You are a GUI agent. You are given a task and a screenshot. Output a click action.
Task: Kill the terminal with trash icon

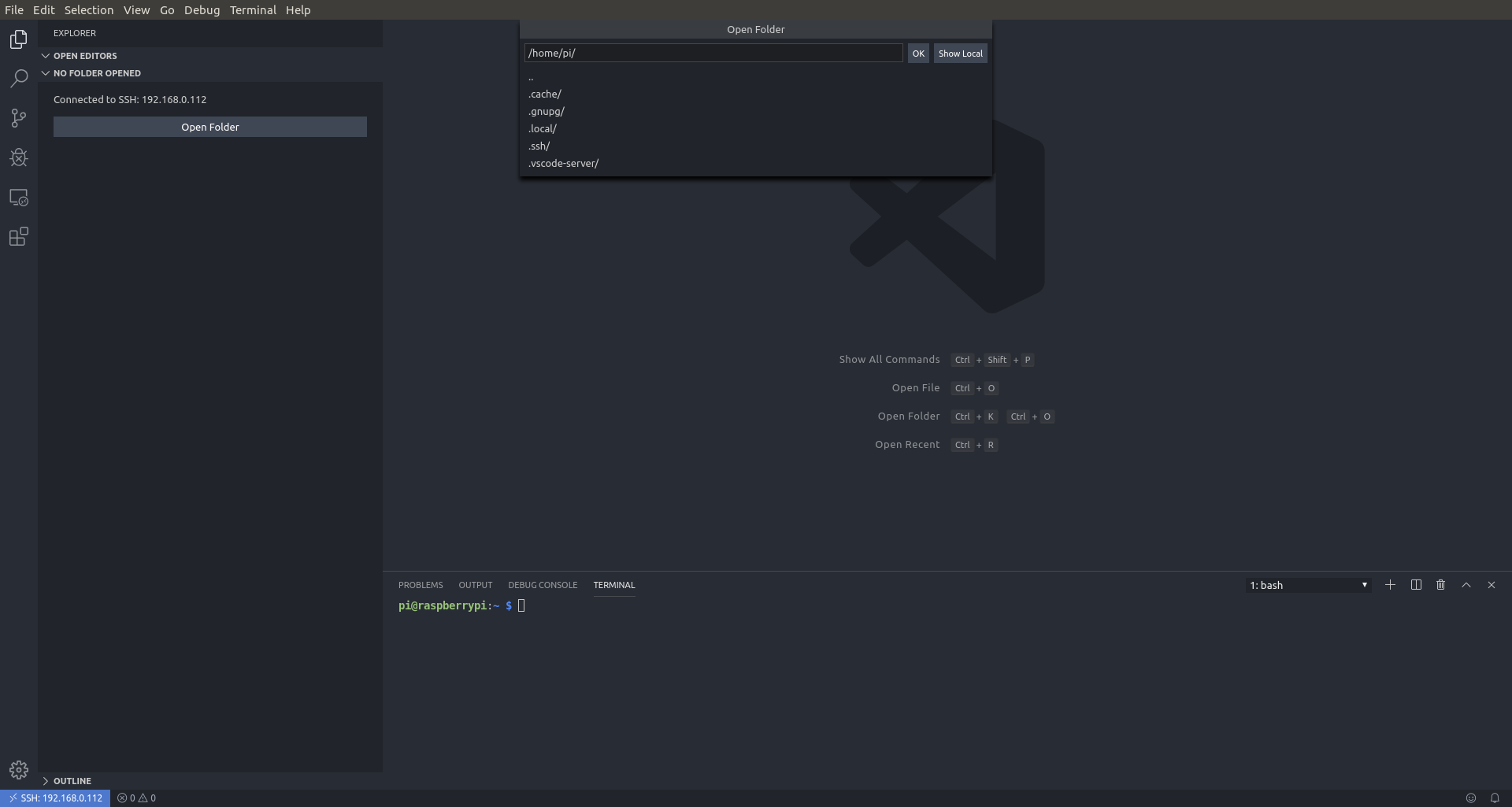pyautogui.click(x=1441, y=585)
